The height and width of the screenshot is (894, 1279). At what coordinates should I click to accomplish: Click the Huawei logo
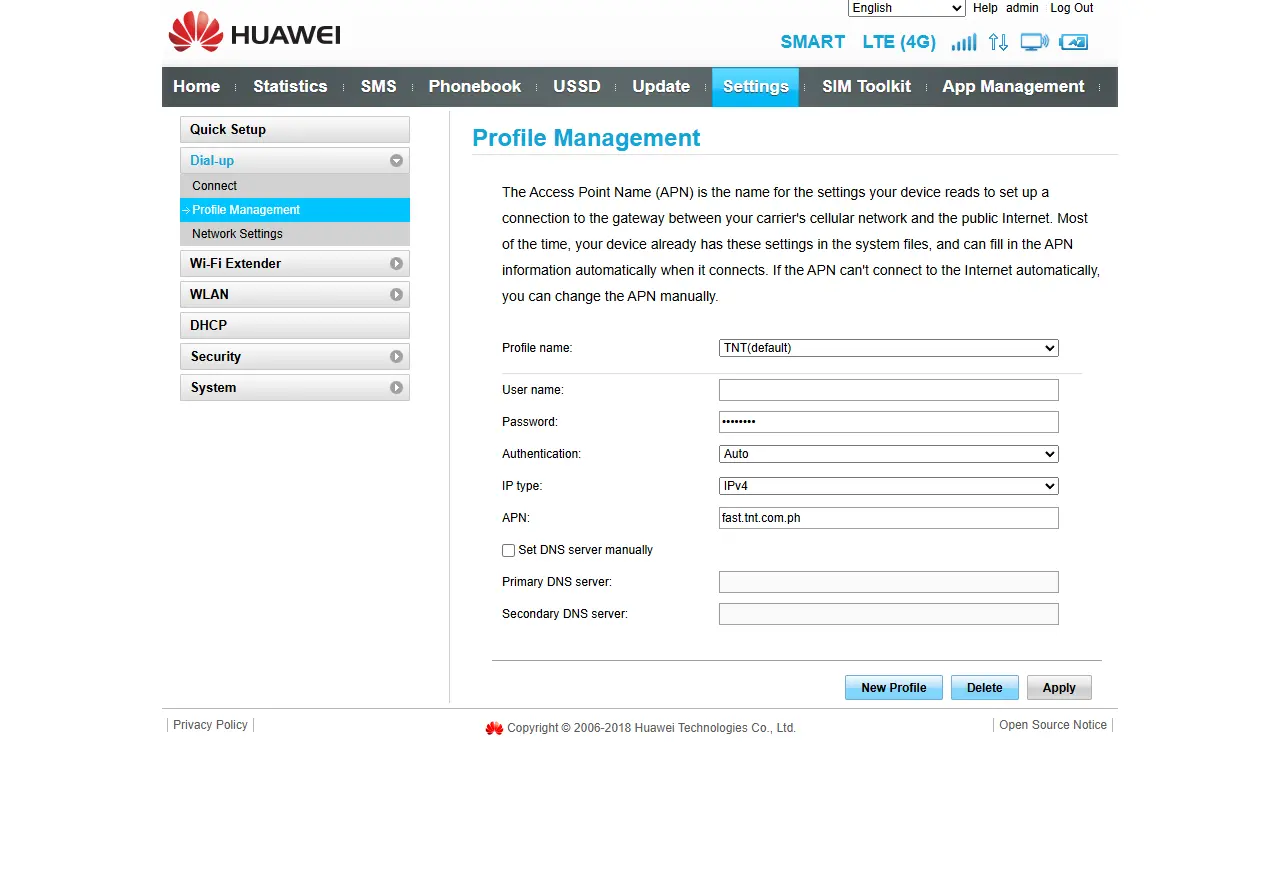255,32
